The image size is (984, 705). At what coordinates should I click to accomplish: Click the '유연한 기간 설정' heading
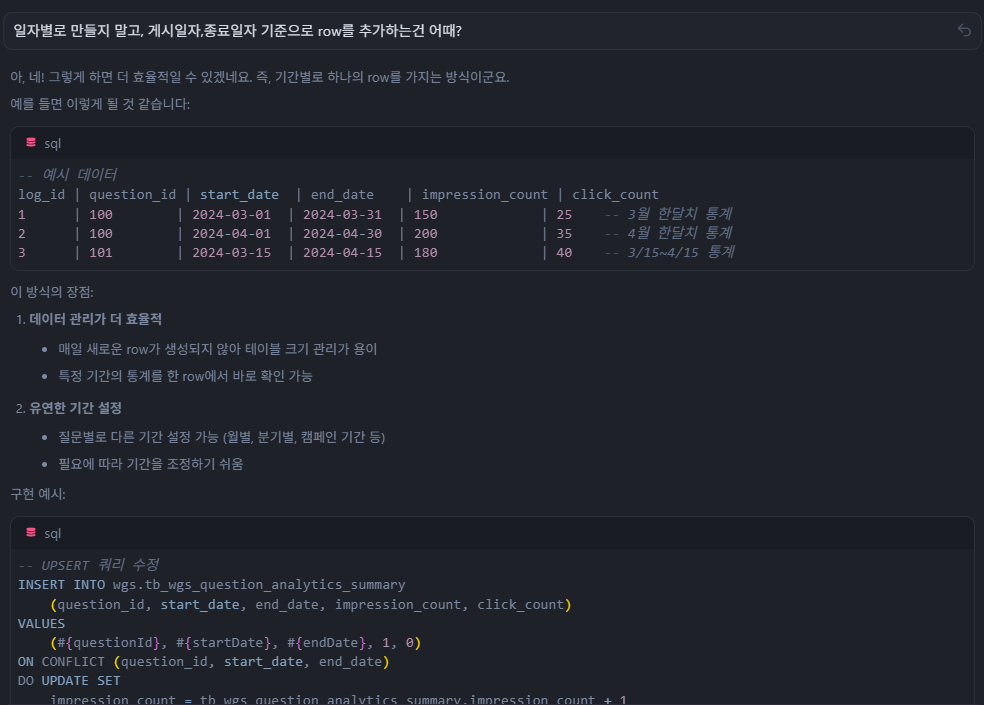click(x=75, y=408)
